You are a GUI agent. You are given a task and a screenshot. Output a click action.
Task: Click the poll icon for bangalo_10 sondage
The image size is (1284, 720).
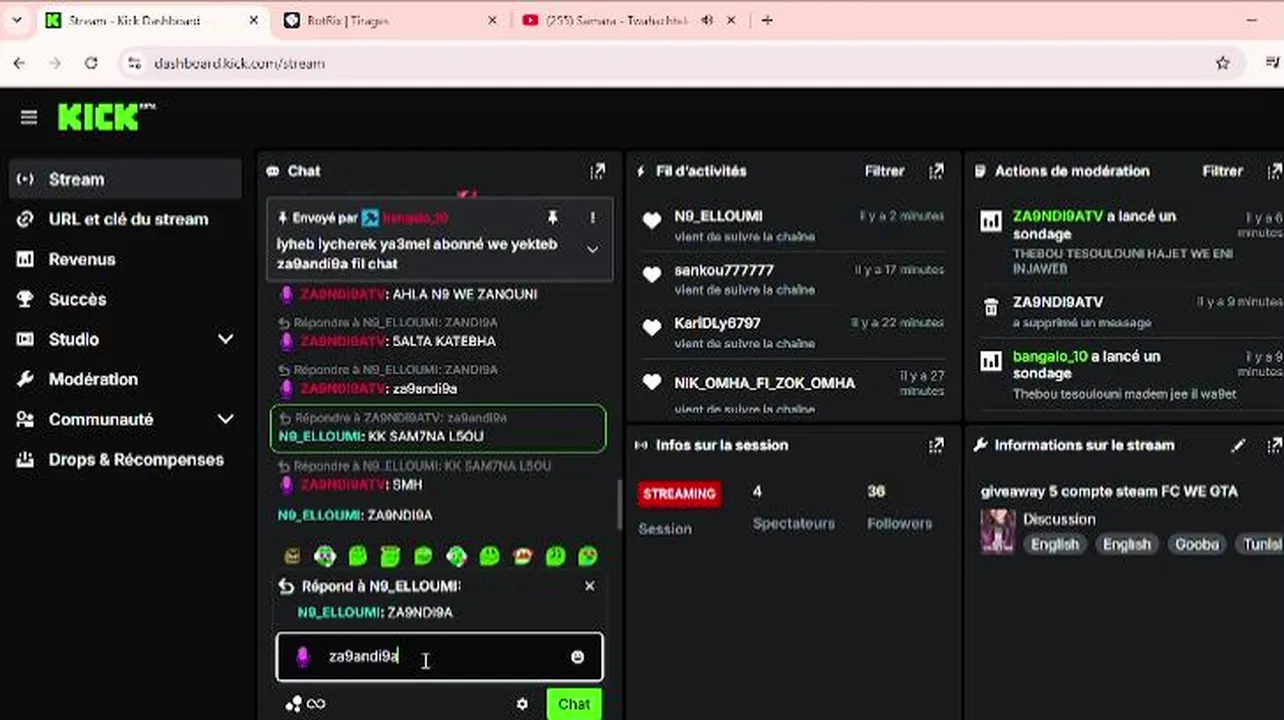point(991,361)
